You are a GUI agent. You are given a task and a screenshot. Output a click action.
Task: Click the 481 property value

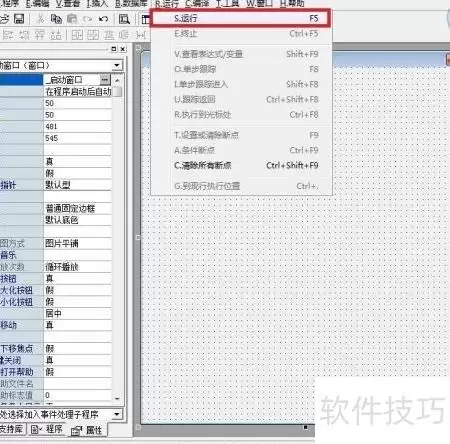(x=78, y=126)
